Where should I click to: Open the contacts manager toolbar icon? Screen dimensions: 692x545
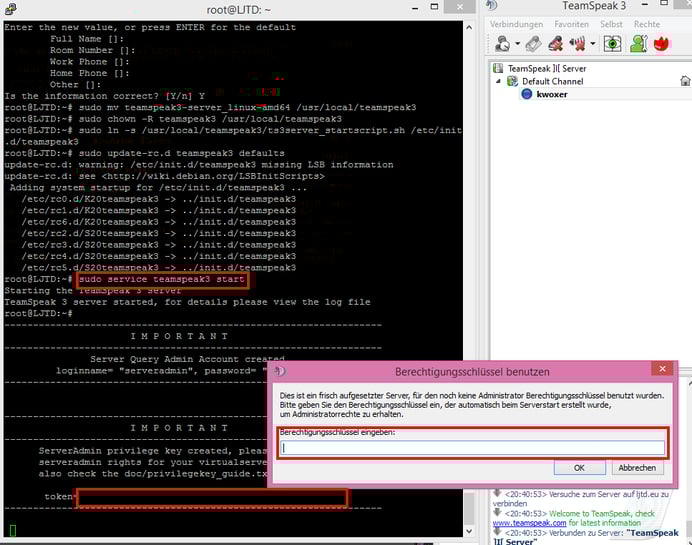(x=637, y=44)
